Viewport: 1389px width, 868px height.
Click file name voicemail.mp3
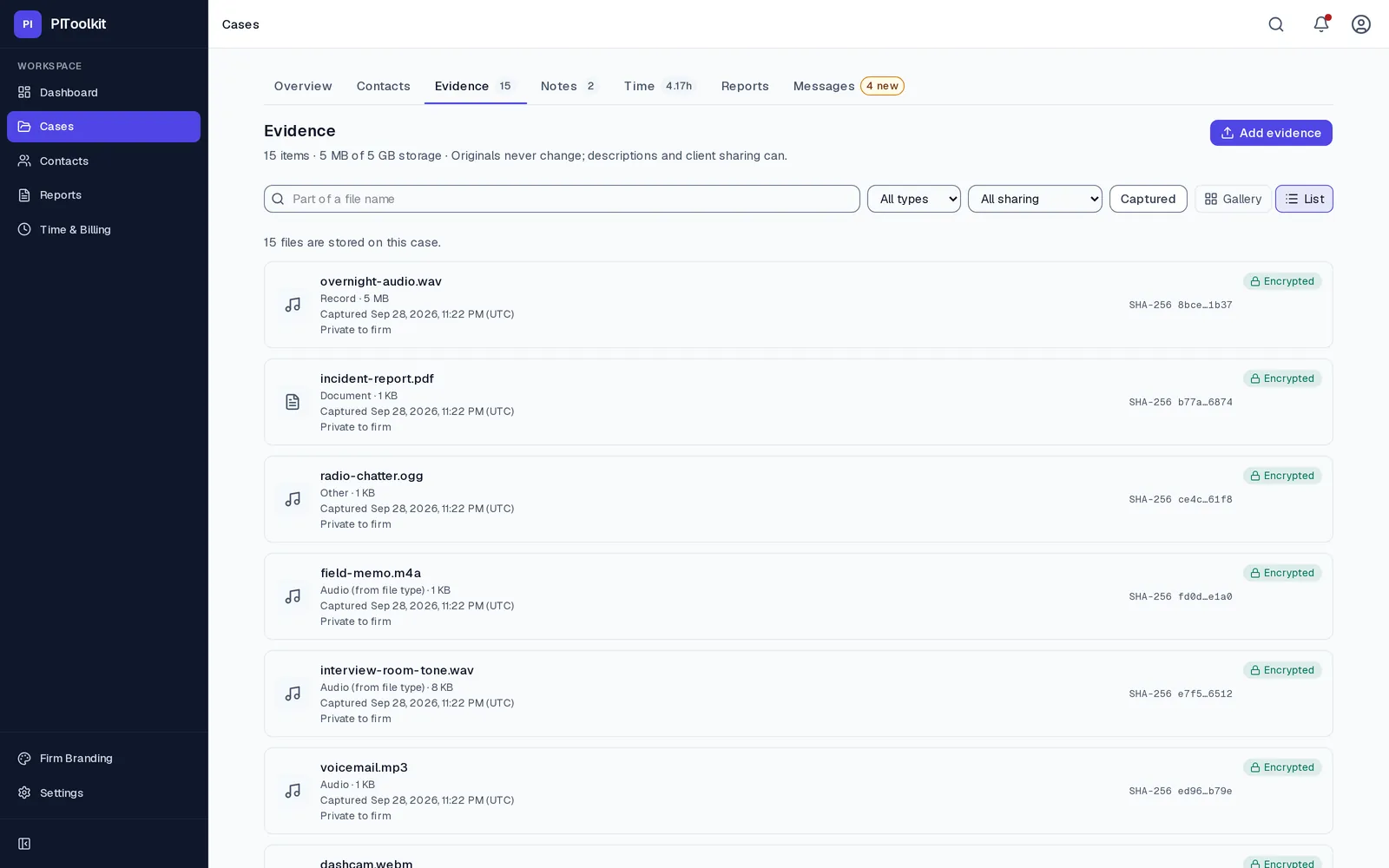tap(364, 767)
